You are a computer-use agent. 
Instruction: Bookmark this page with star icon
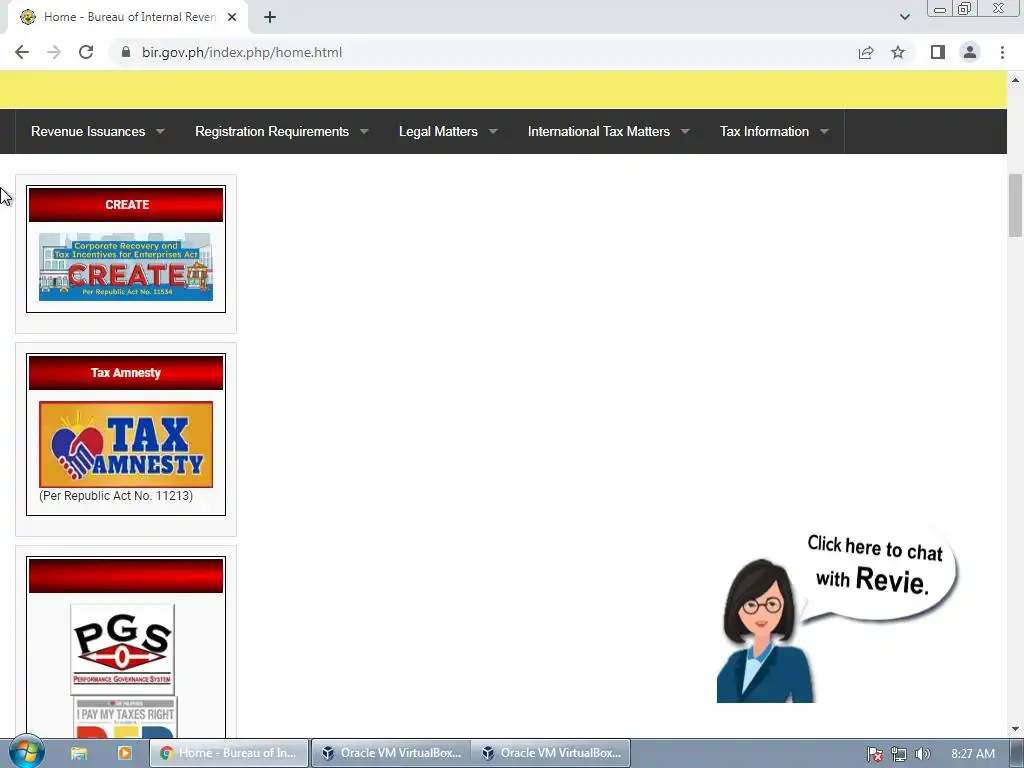[x=898, y=52]
